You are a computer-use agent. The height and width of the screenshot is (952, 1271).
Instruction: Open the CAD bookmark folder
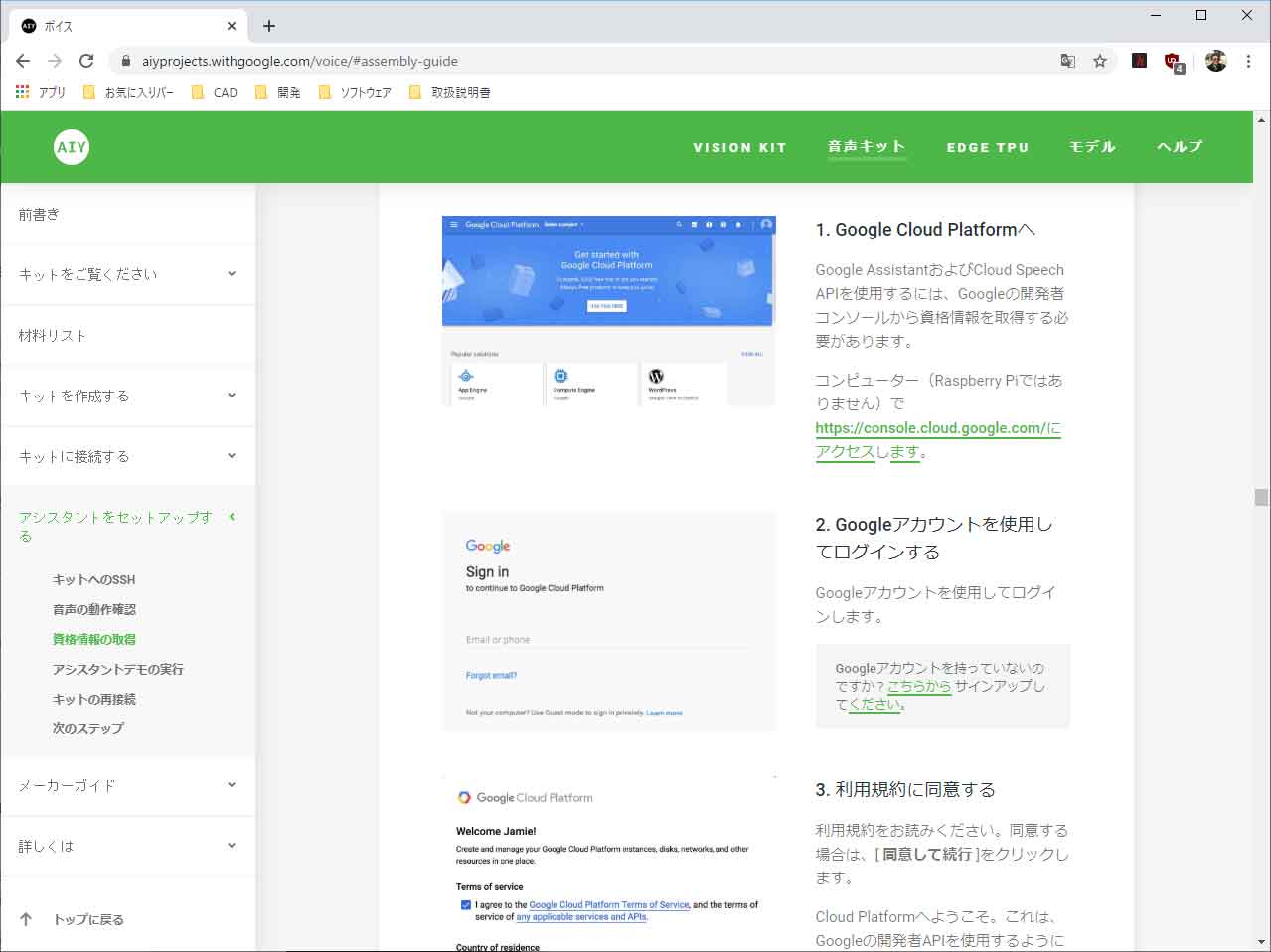(215, 92)
